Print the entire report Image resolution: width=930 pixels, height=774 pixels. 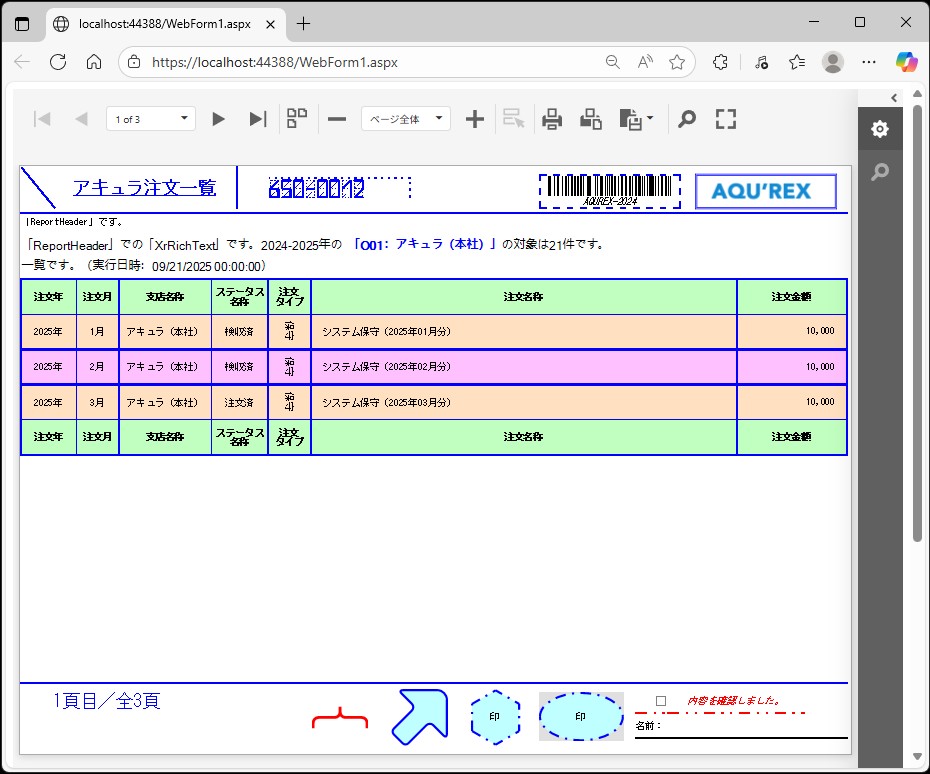[x=552, y=119]
